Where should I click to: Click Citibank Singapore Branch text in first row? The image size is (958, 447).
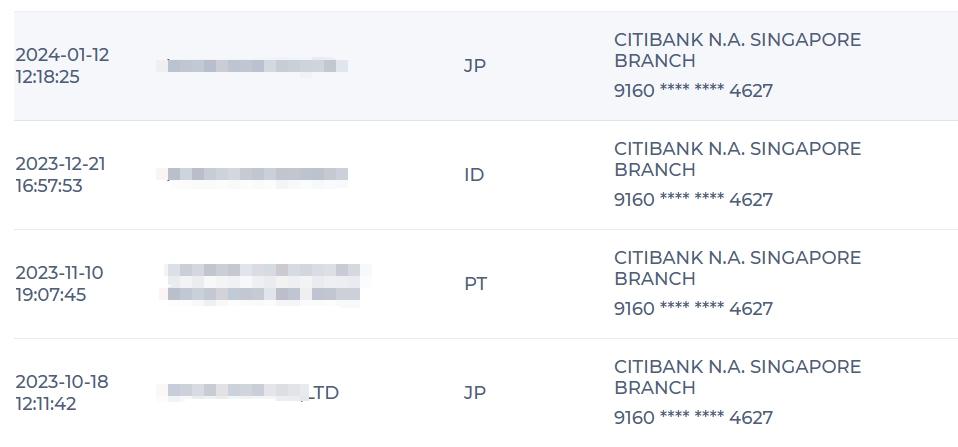click(737, 50)
